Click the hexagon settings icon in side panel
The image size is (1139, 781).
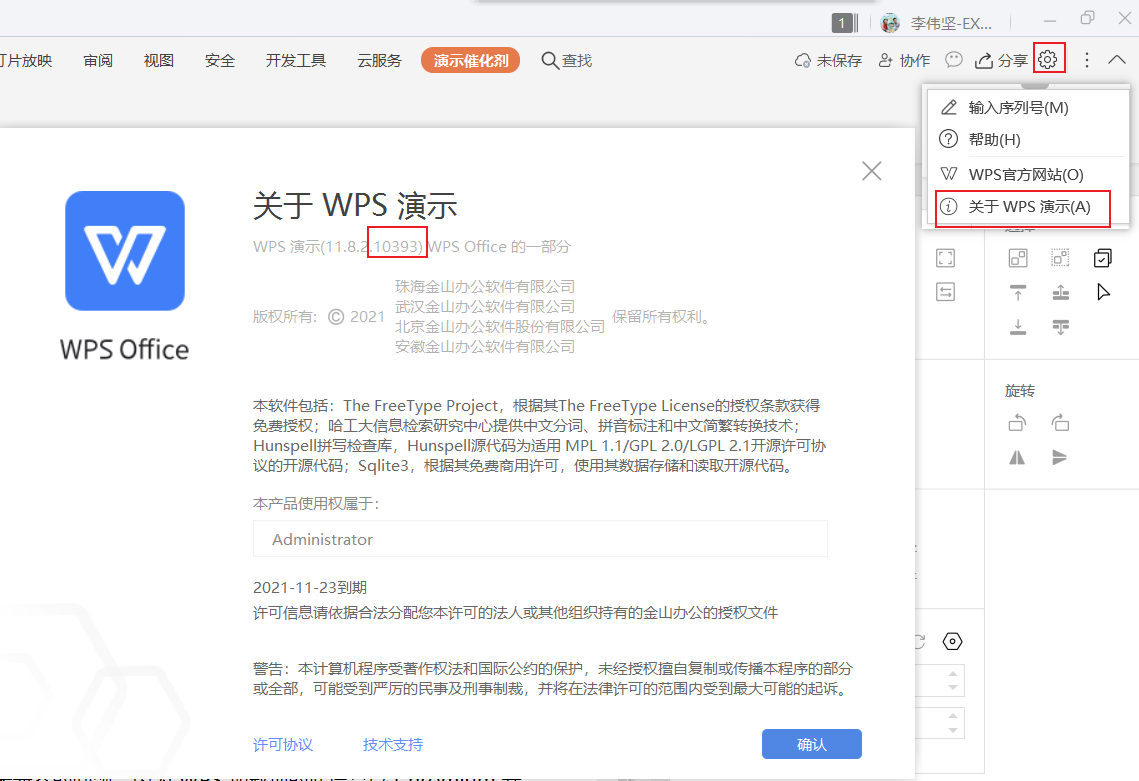pyautogui.click(x=952, y=642)
